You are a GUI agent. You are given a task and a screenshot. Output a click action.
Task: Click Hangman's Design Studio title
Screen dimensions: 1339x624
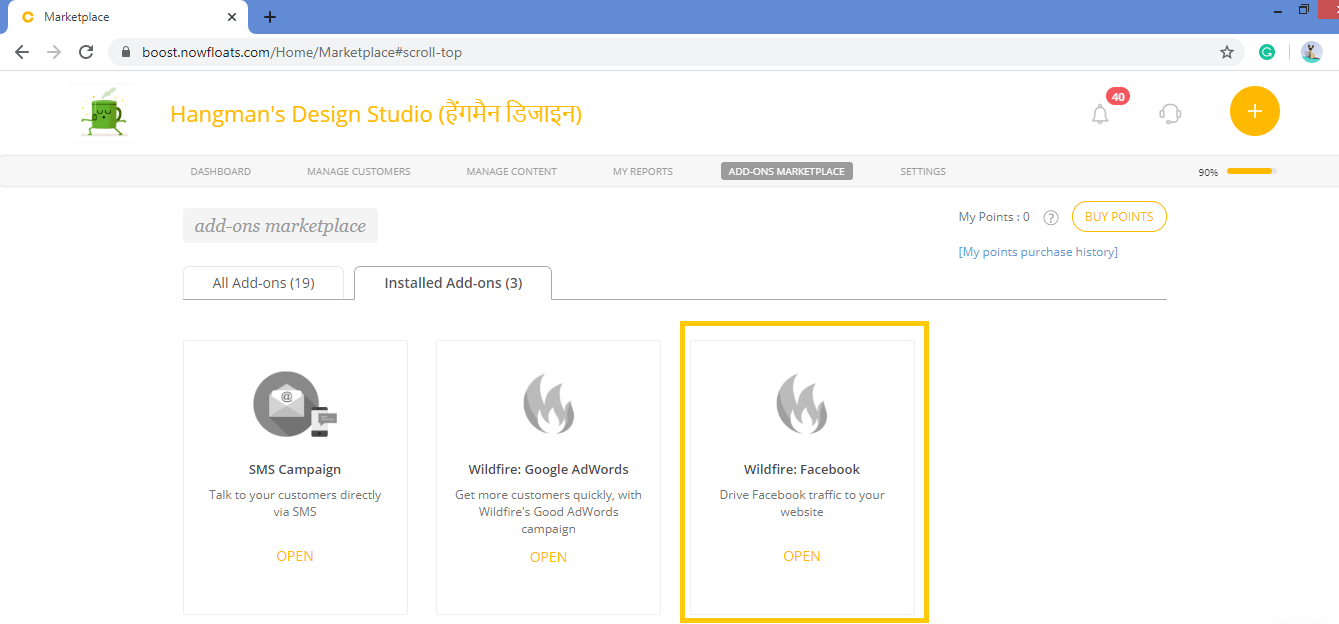point(376,114)
